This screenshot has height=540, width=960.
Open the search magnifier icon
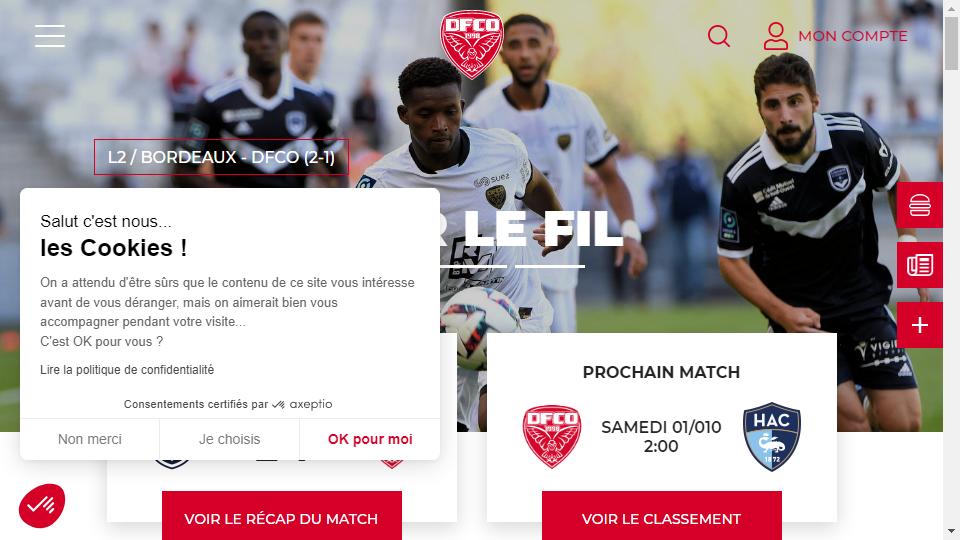click(x=719, y=36)
